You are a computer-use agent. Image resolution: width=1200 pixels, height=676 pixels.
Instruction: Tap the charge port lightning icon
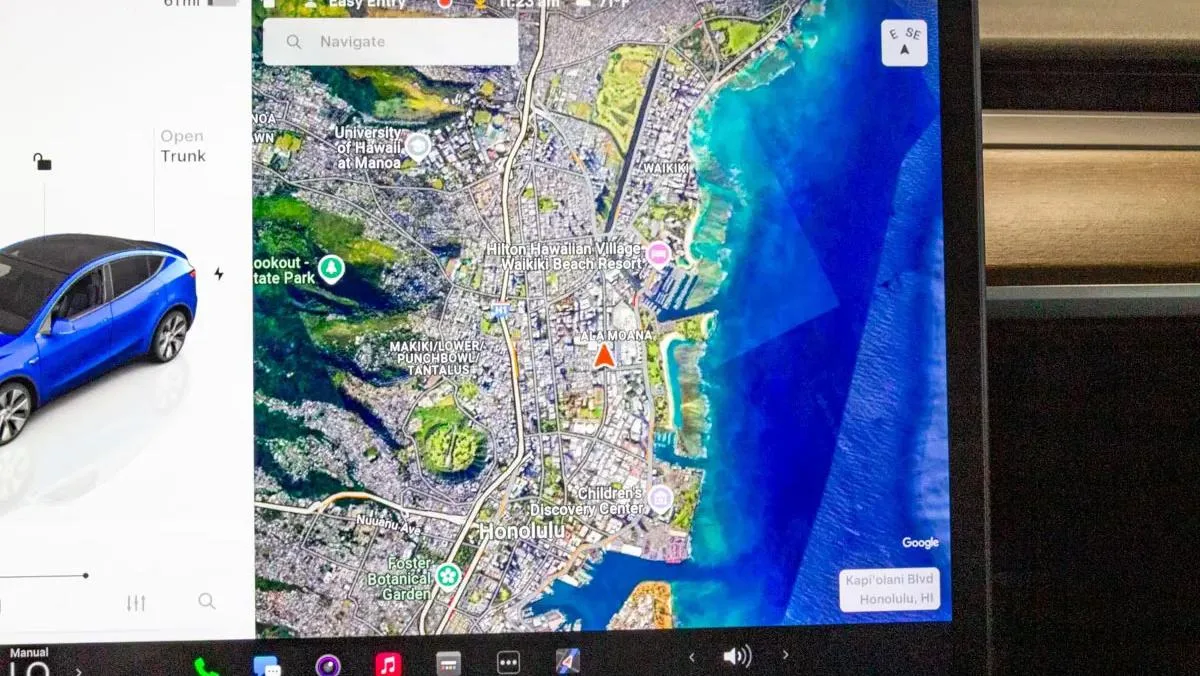tap(219, 274)
